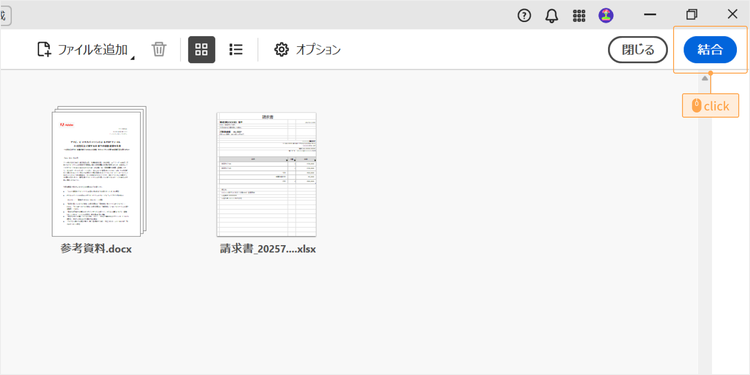Open オプション settings
Viewport: 750px width, 375px height.
(307, 49)
